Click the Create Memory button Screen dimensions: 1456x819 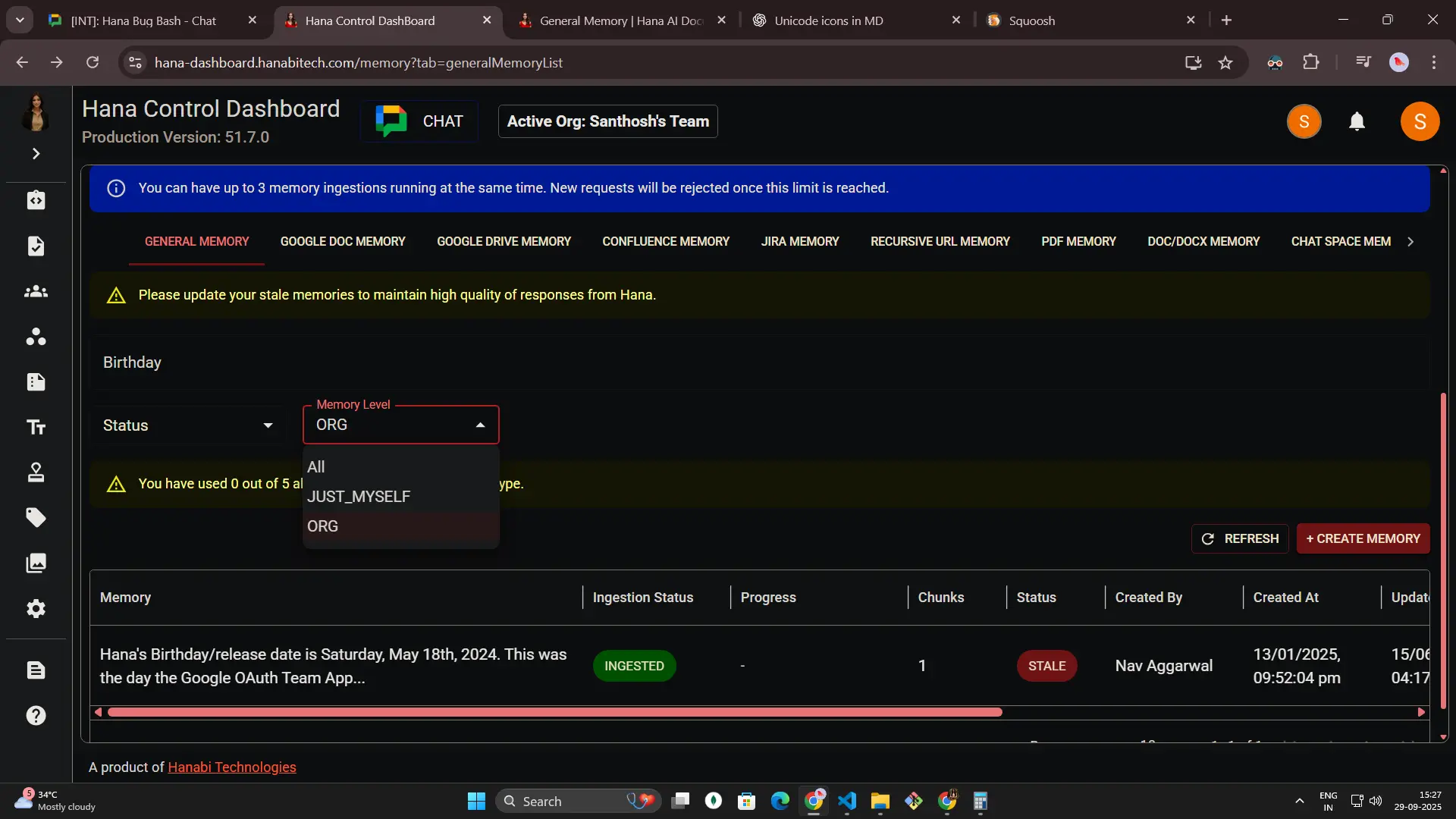pos(1363,538)
